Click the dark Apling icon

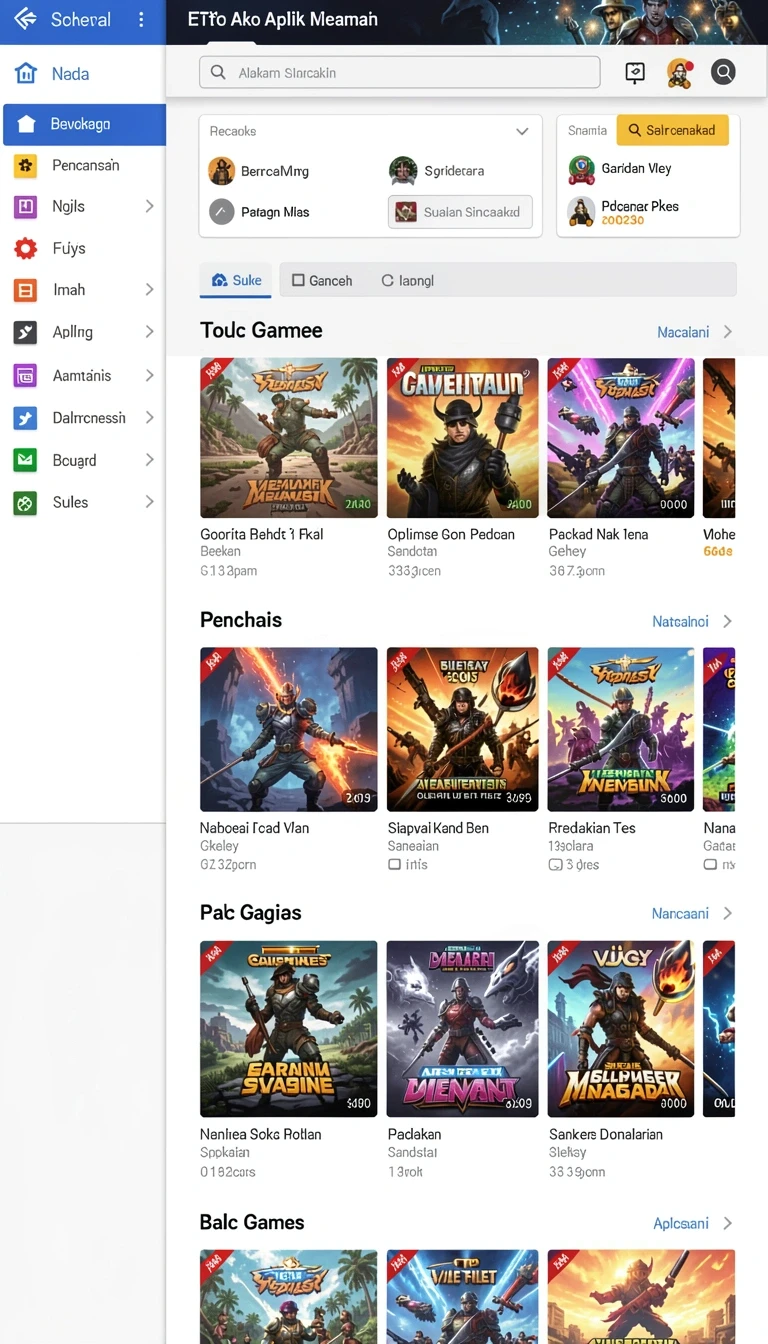[x=25, y=332]
